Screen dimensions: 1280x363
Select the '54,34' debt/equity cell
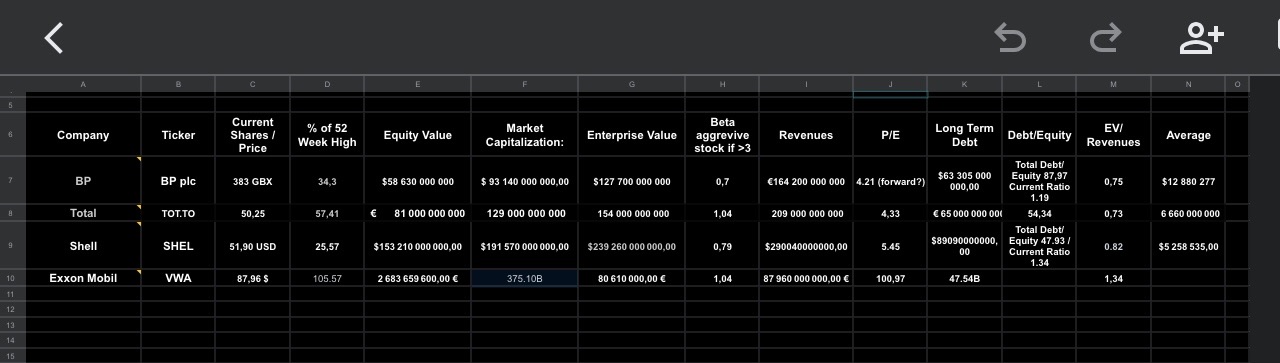pos(1039,213)
